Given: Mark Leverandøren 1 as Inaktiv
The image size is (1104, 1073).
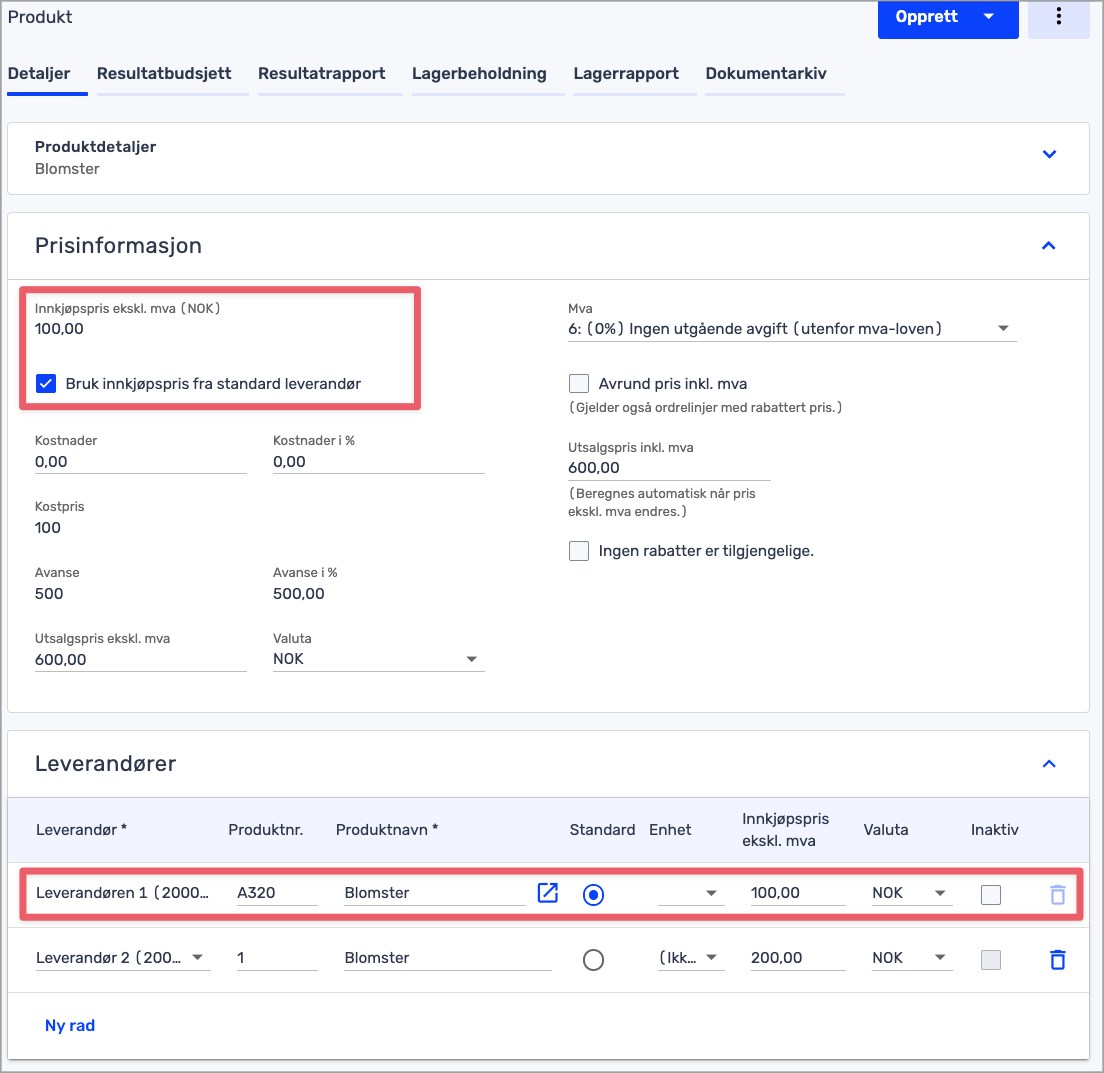Looking at the screenshot, I should [x=990, y=894].
